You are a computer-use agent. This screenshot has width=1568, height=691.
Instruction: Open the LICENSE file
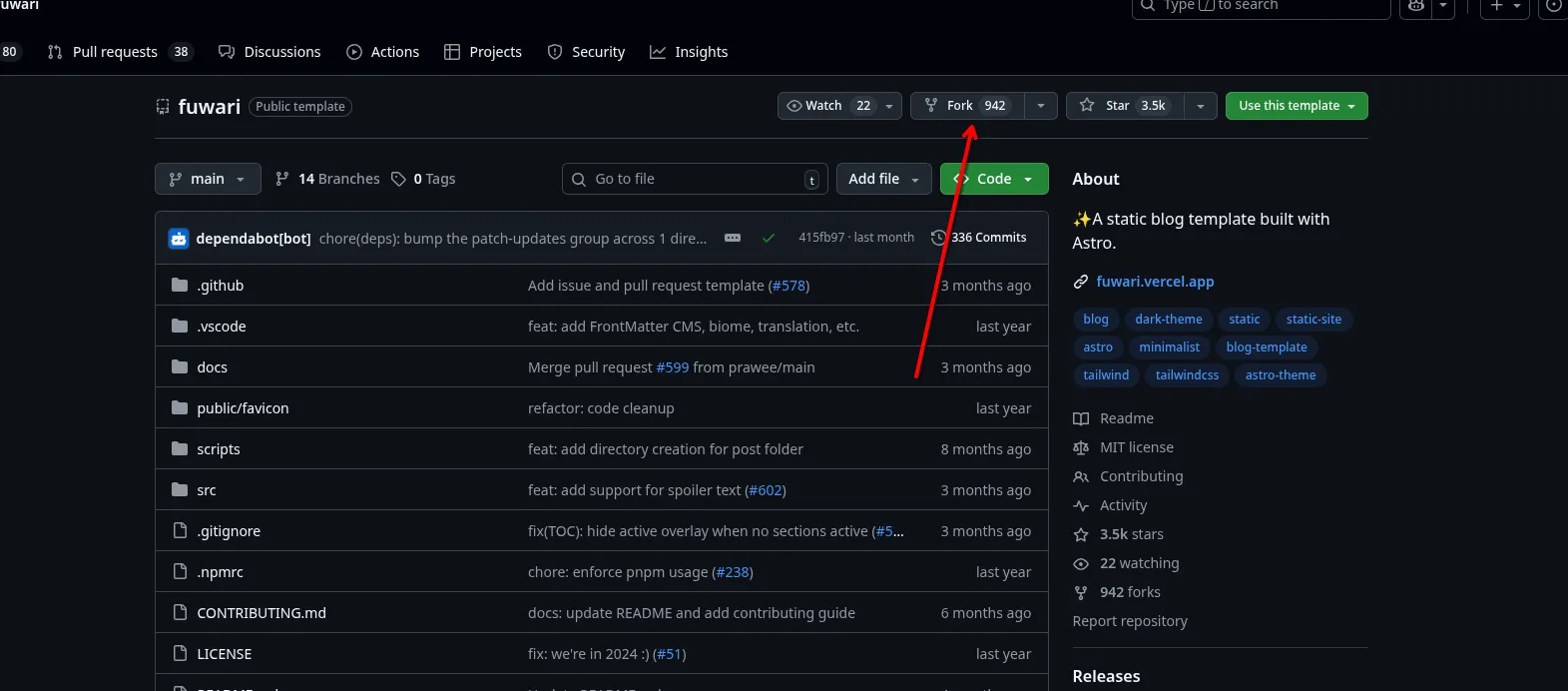(x=225, y=654)
